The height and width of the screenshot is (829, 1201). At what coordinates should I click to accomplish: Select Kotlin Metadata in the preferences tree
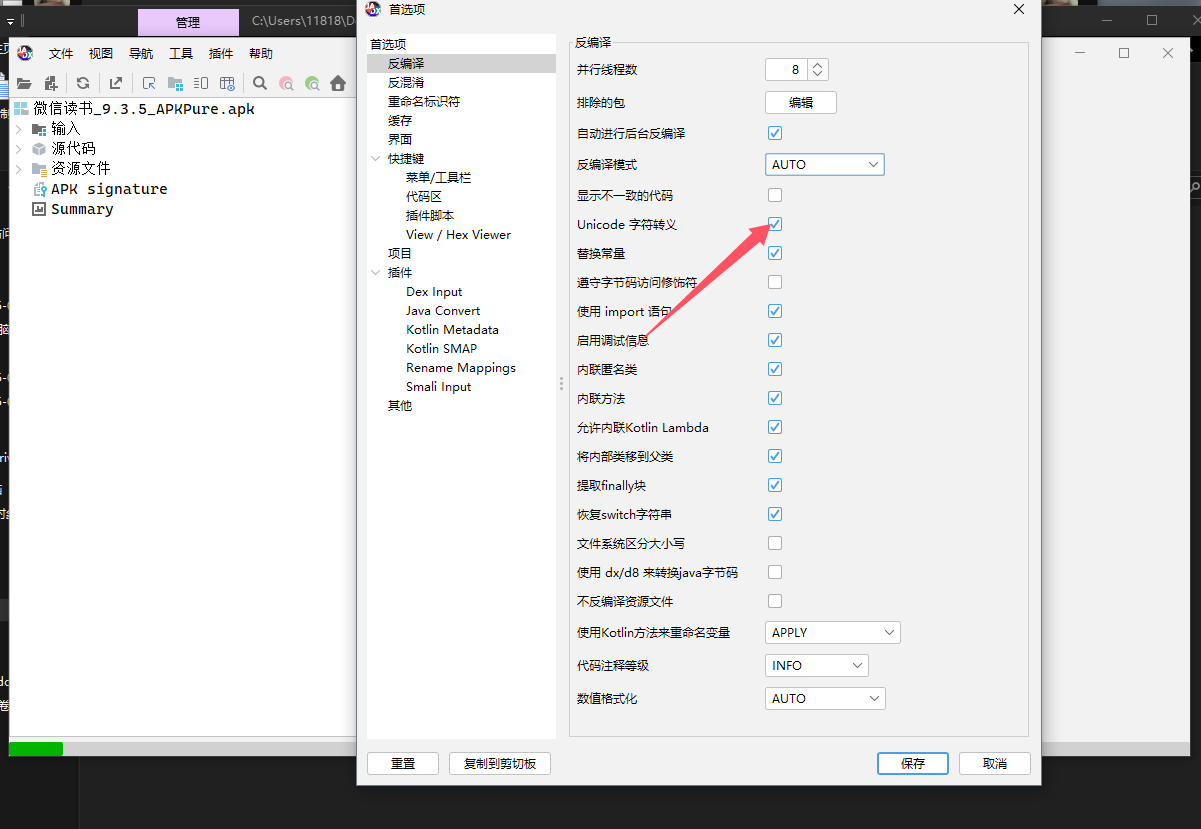[454, 329]
